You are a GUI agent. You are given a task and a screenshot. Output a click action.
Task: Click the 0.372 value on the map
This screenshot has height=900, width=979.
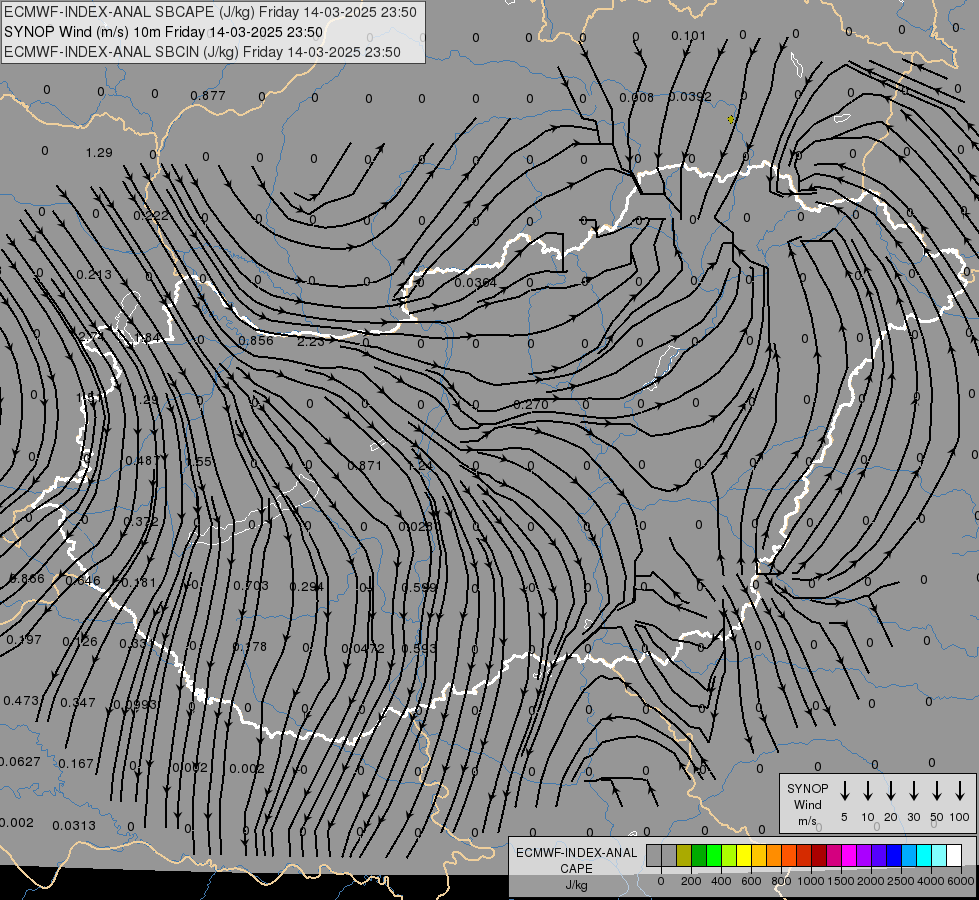tap(141, 522)
